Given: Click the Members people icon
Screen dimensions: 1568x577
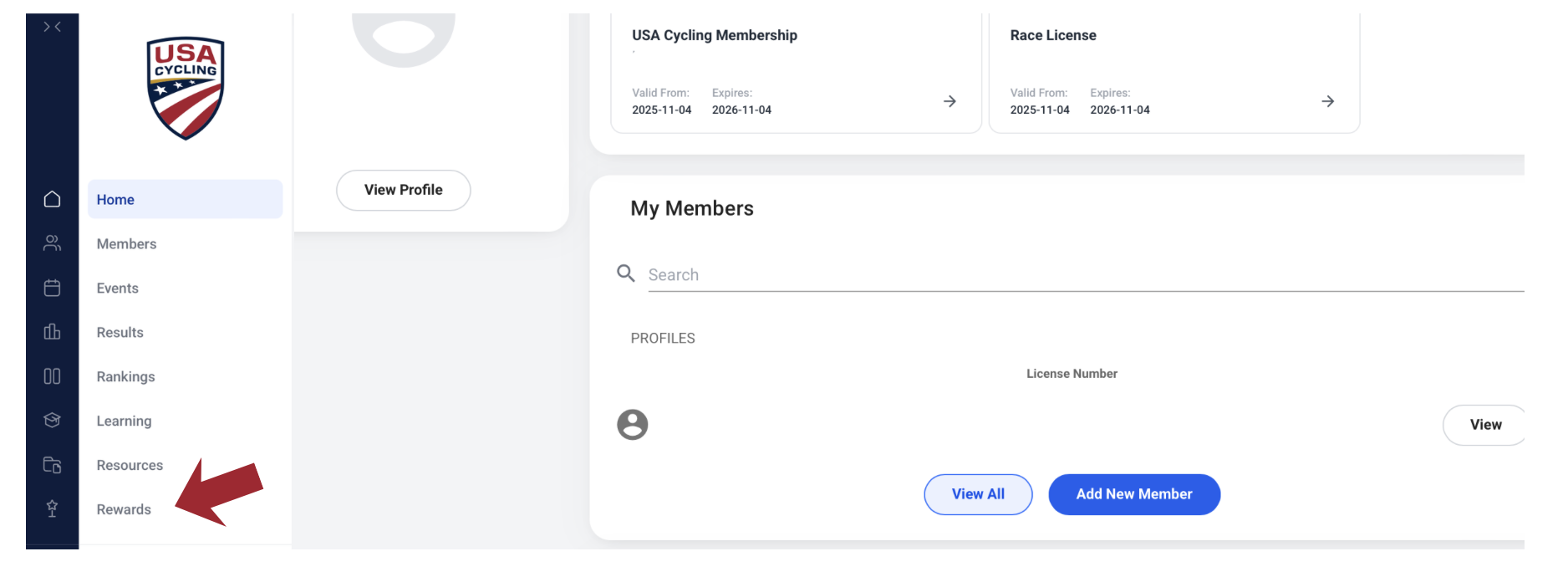Looking at the screenshot, I should [x=52, y=243].
